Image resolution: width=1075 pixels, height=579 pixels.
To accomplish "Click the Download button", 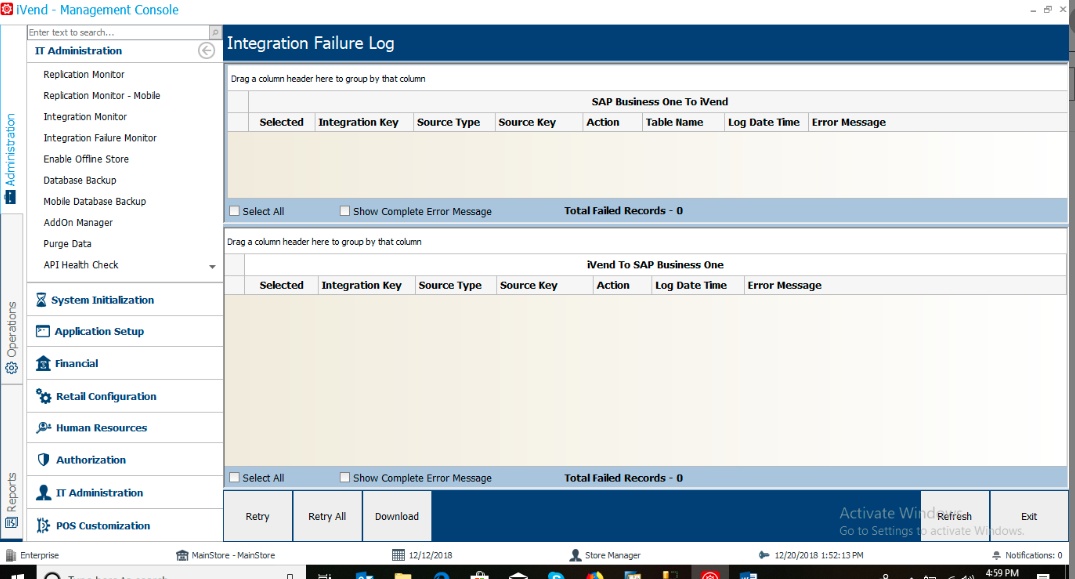I will (x=397, y=516).
